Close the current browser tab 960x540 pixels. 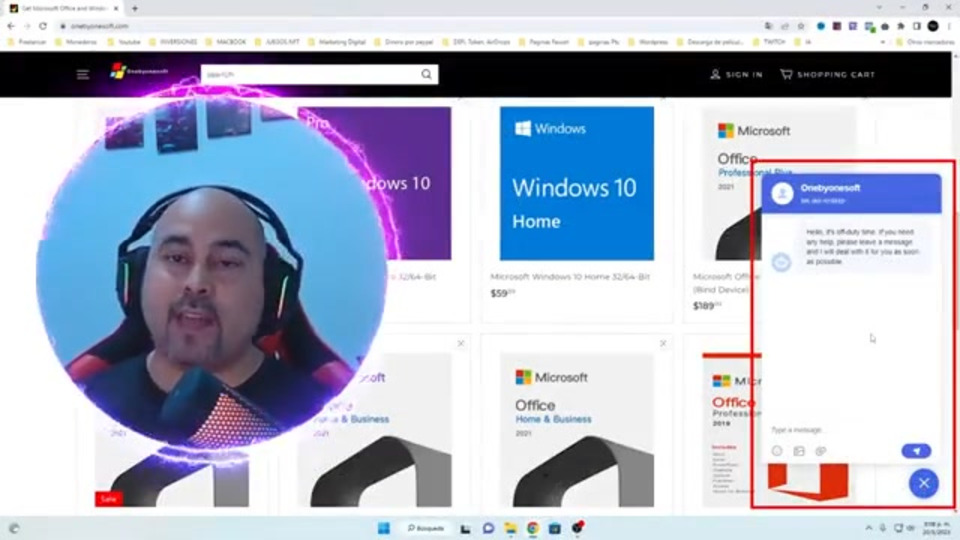(x=116, y=9)
